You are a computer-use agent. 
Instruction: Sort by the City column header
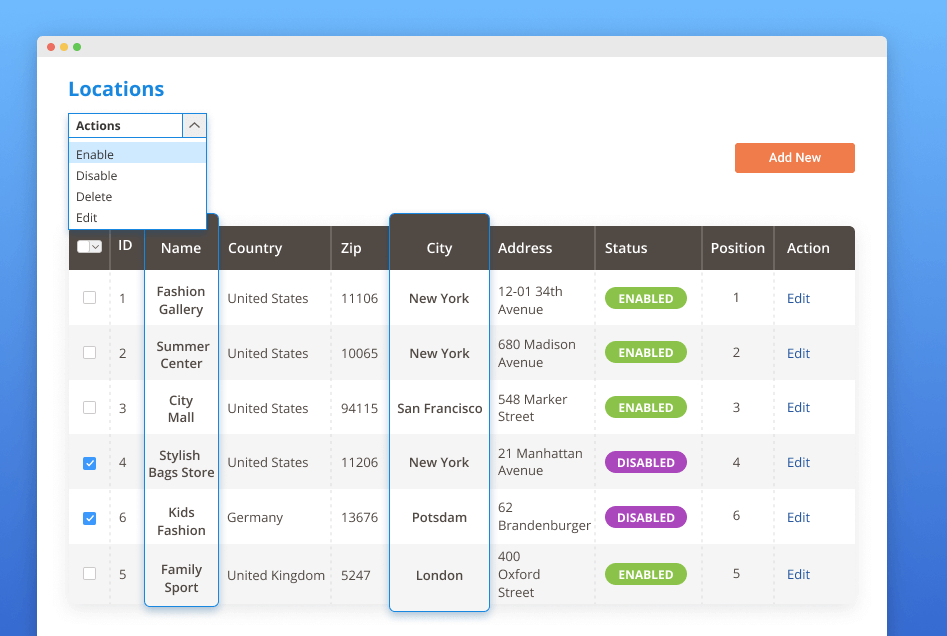(439, 248)
